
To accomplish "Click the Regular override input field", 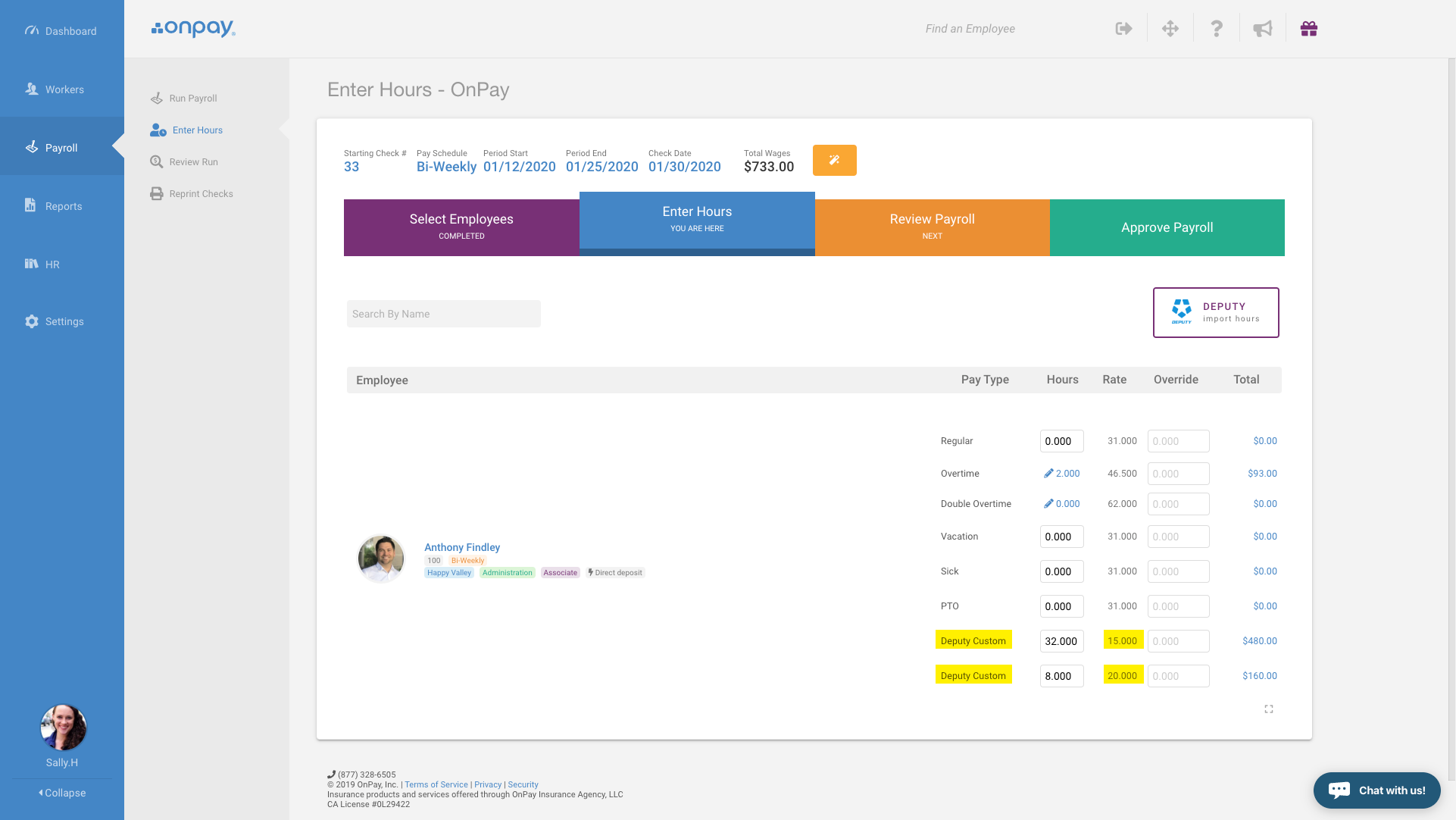I will 1179,441.
